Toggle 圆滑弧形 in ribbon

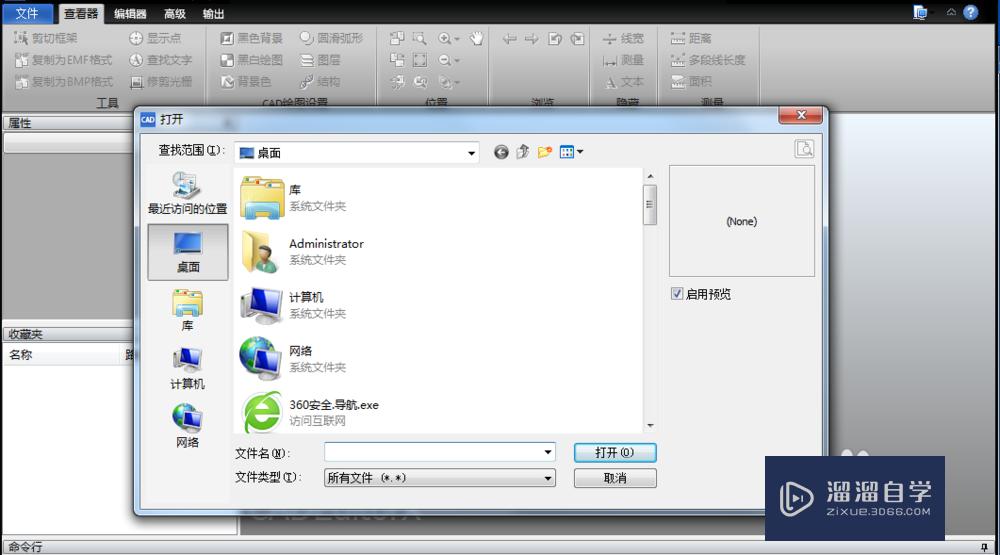[x=331, y=38]
